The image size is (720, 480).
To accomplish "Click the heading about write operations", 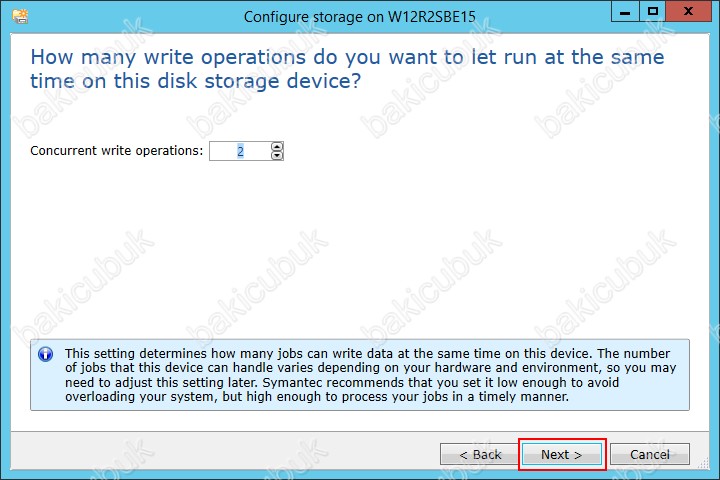I will pyautogui.click(x=347, y=69).
